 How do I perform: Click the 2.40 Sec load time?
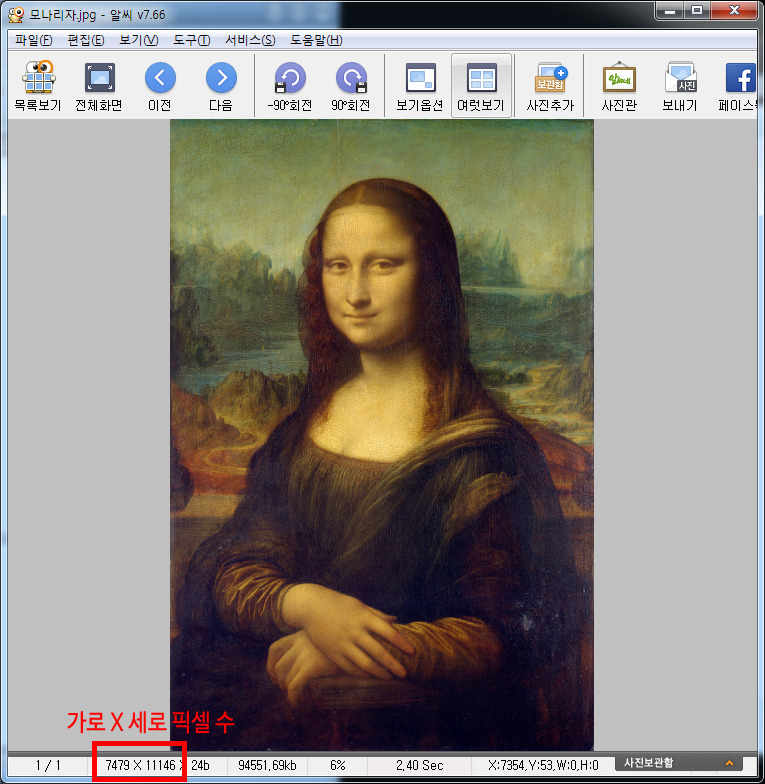point(420,765)
